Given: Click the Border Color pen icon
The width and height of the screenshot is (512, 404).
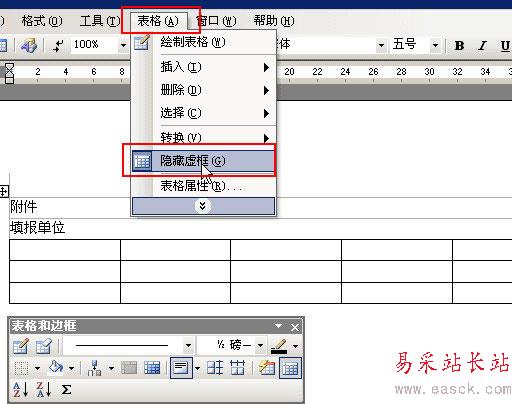Looking at the screenshot, I should pyautogui.click(x=279, y=346).
